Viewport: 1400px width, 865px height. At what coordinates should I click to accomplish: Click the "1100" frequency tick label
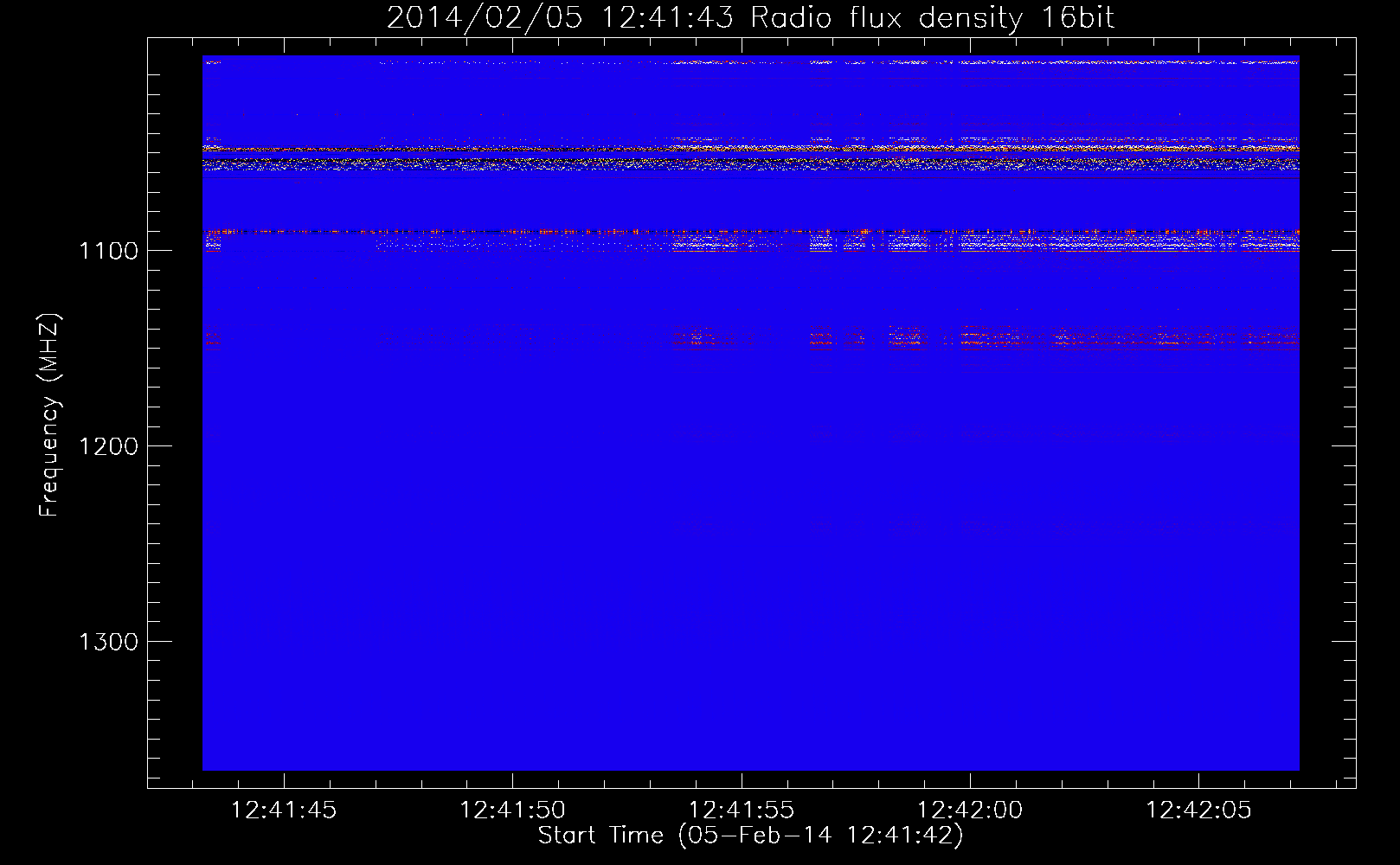108,251
